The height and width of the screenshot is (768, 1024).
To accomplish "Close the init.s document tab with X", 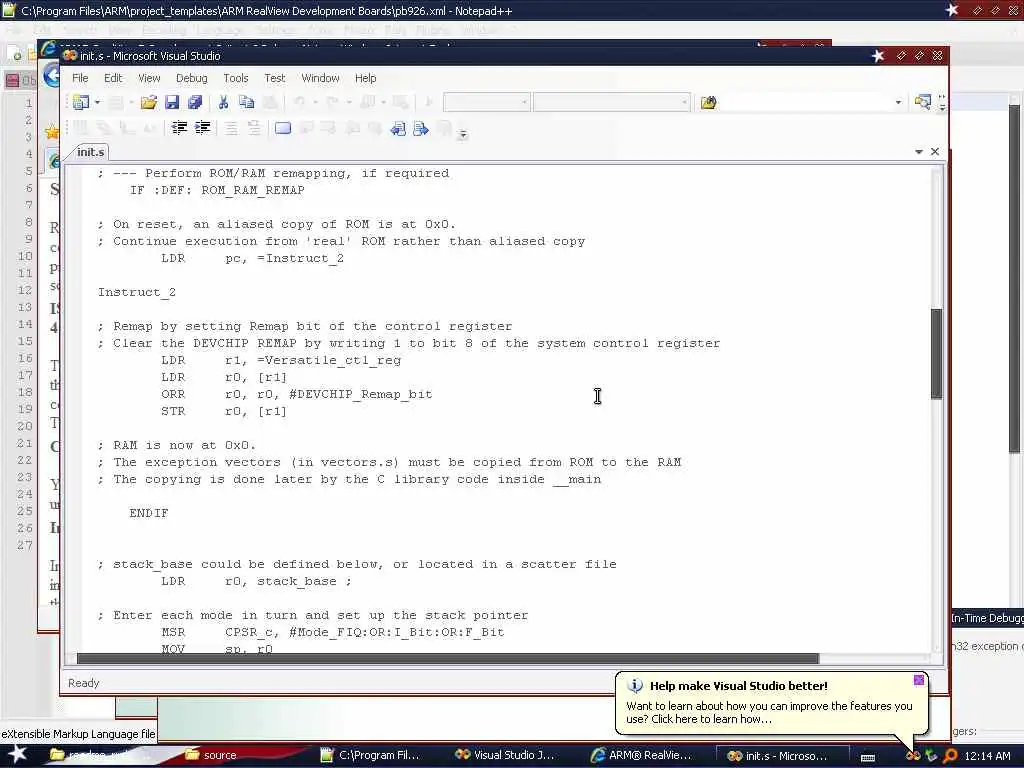I will pos(935,152).
